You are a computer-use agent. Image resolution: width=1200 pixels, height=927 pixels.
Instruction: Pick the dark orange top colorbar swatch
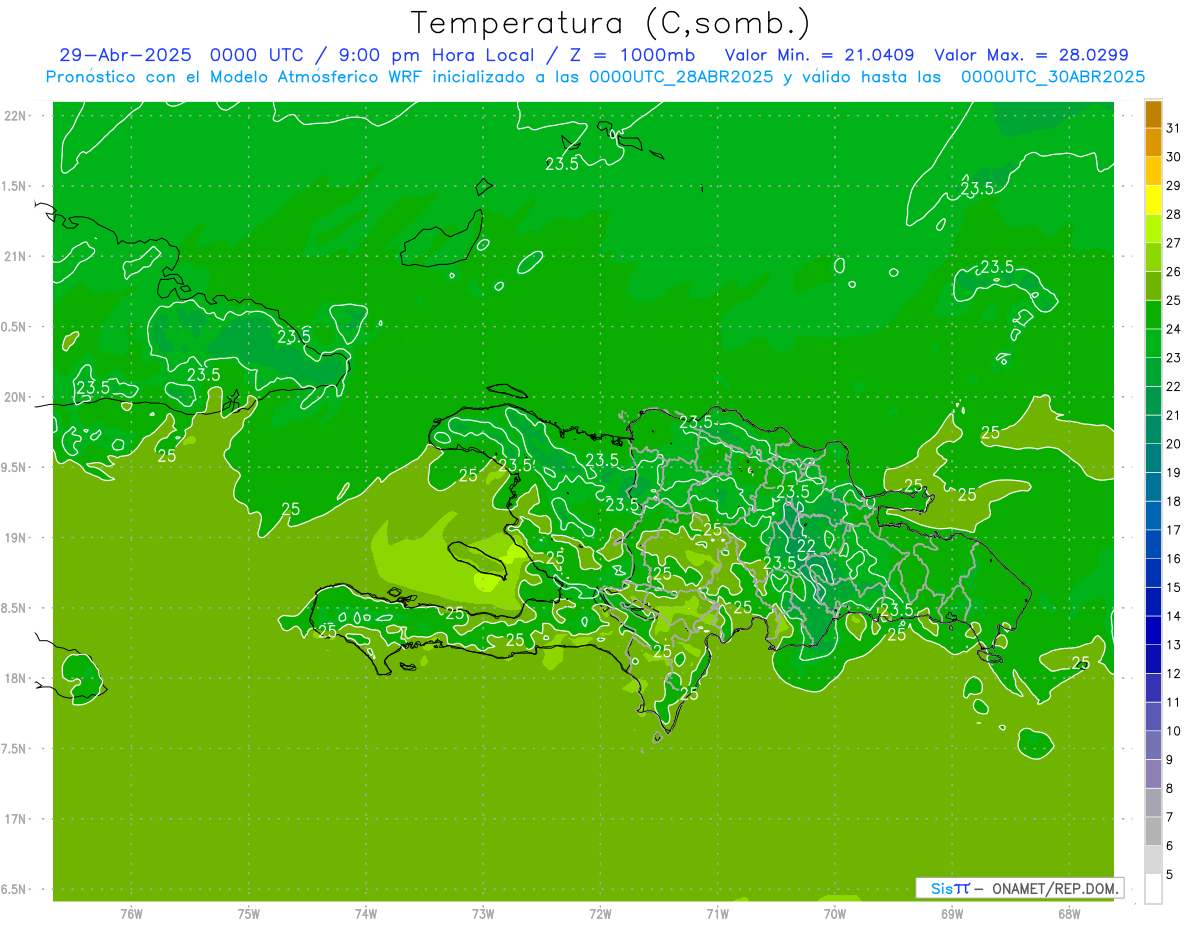[1153, 114]
